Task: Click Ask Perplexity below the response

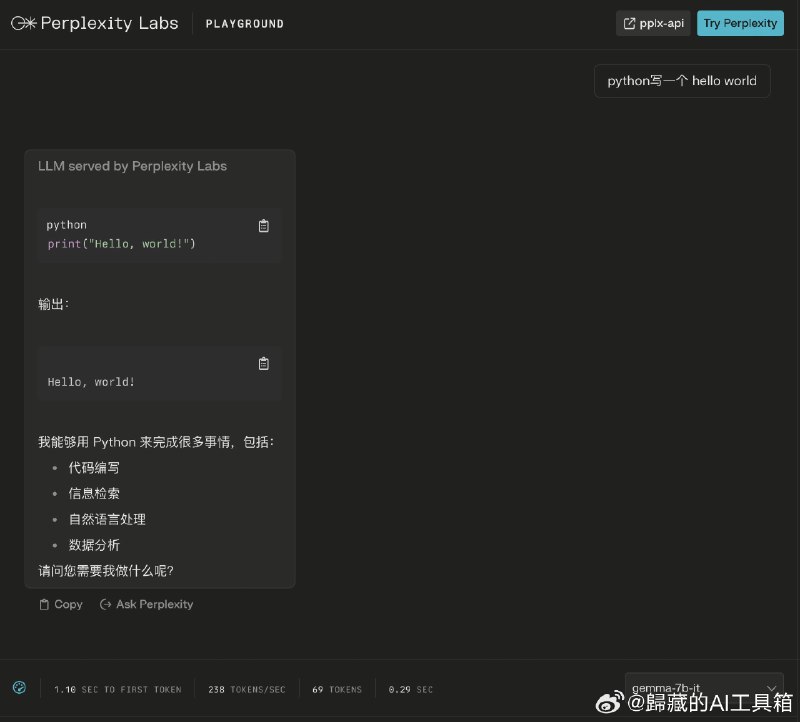Action: 146,604
